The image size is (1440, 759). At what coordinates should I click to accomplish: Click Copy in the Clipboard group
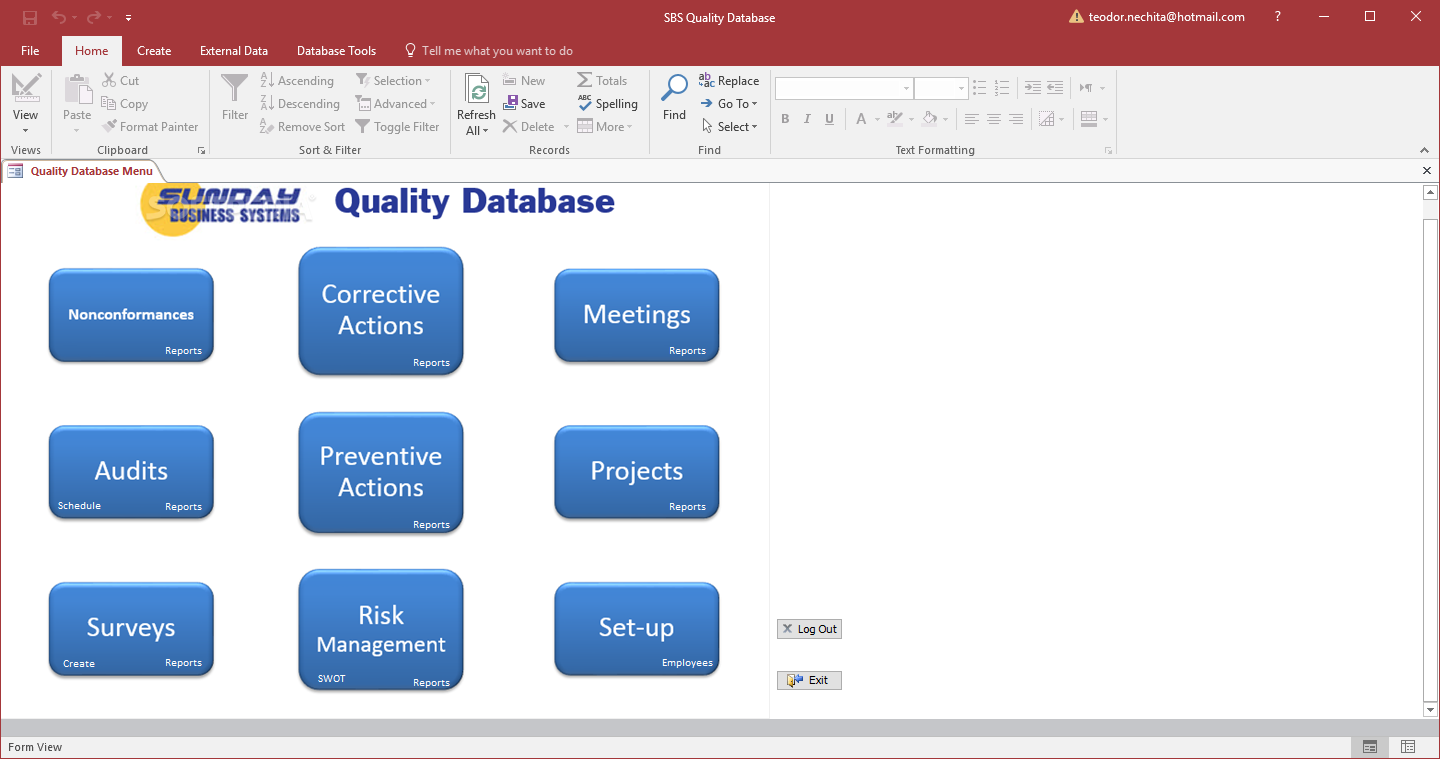point(125,104)
